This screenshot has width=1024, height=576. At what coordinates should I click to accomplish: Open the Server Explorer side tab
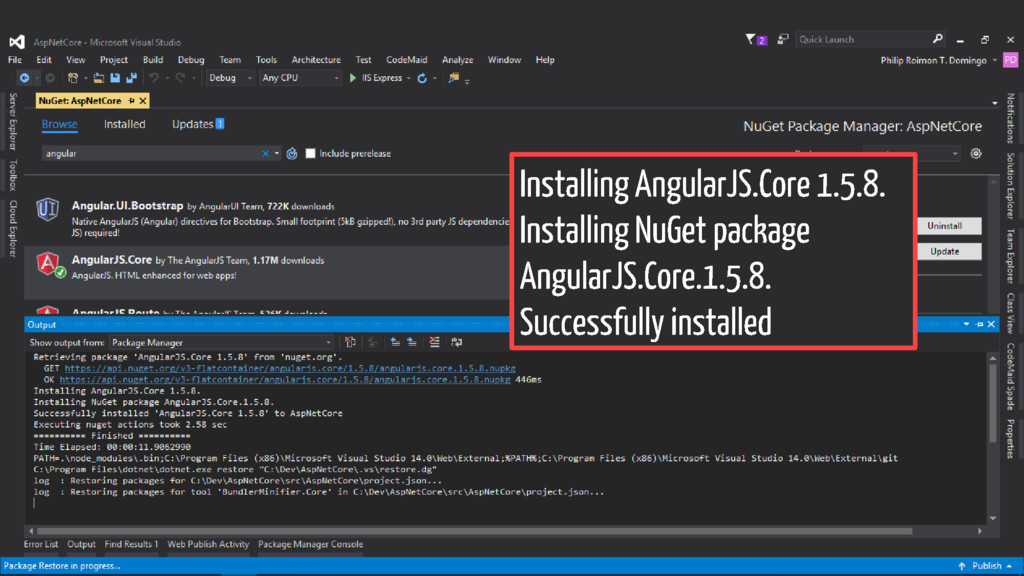[12, 121]
